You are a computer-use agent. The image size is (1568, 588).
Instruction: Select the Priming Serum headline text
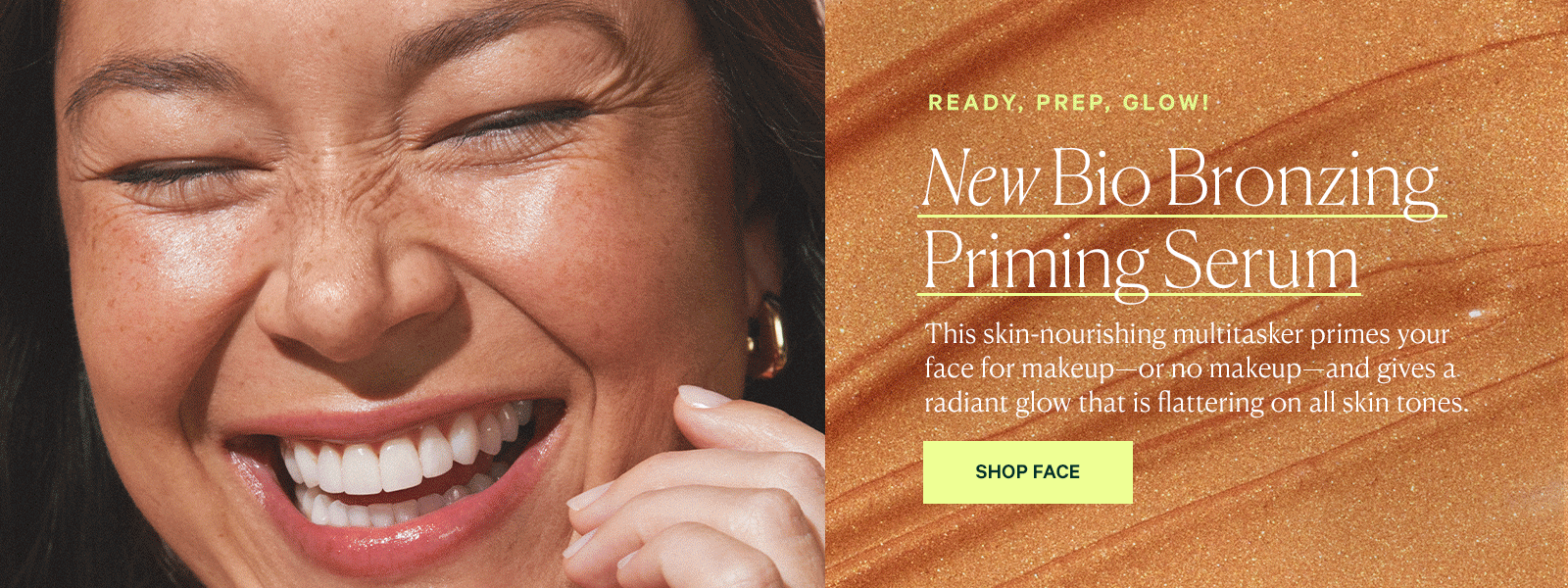[1142, 261]
